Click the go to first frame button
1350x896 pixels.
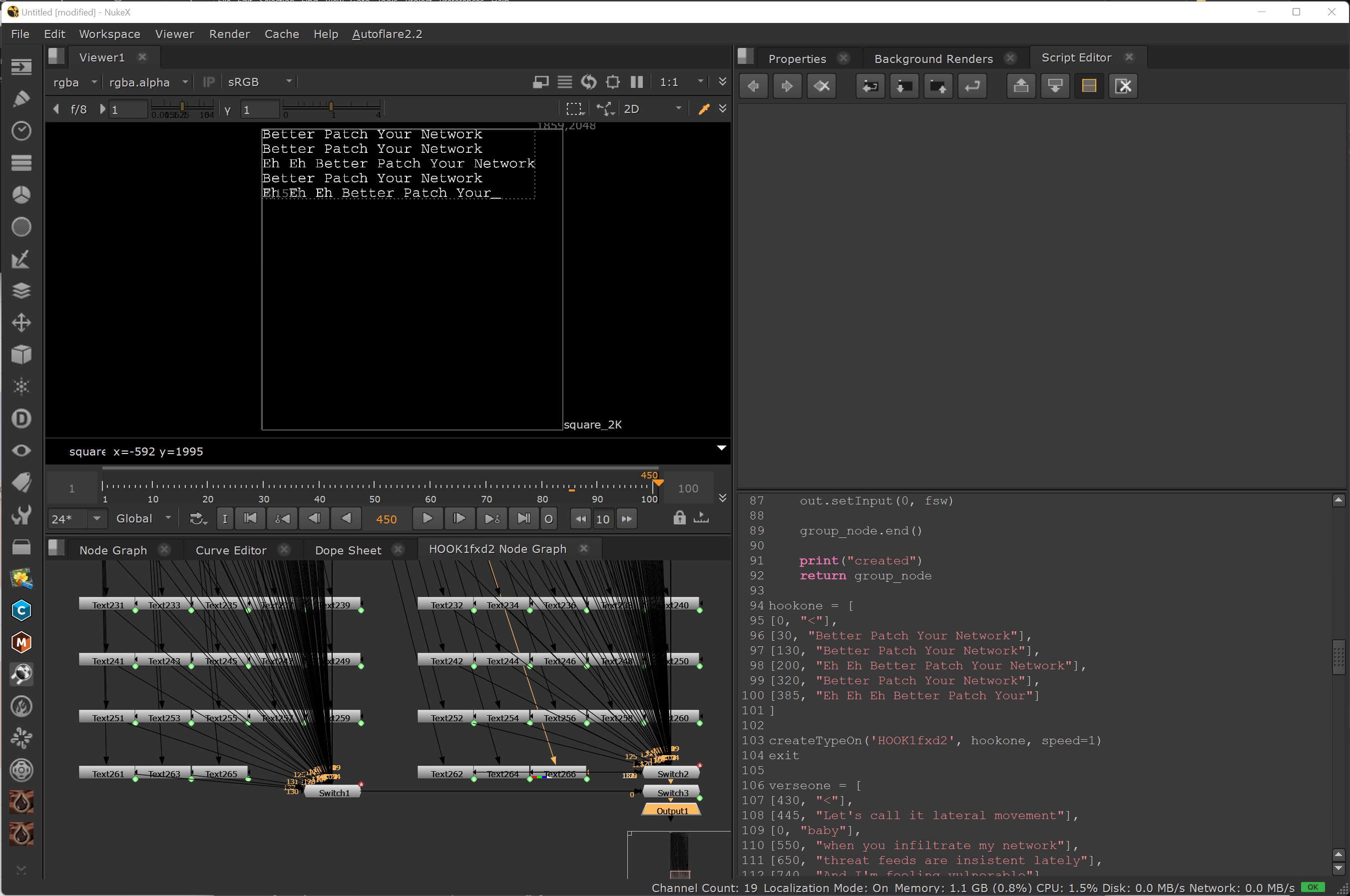[x=250, y=519]
